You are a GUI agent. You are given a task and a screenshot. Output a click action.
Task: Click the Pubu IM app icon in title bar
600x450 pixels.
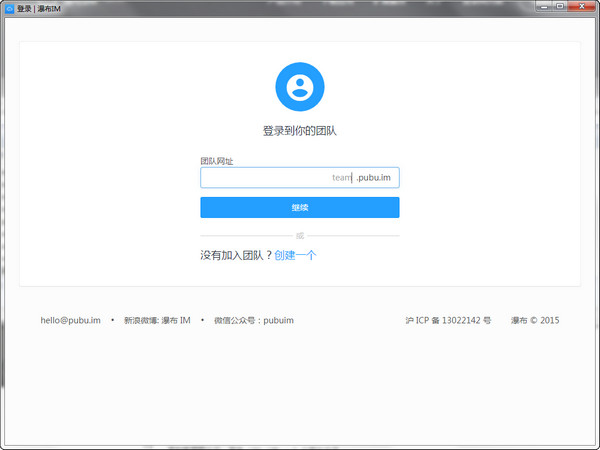point(10,8)
